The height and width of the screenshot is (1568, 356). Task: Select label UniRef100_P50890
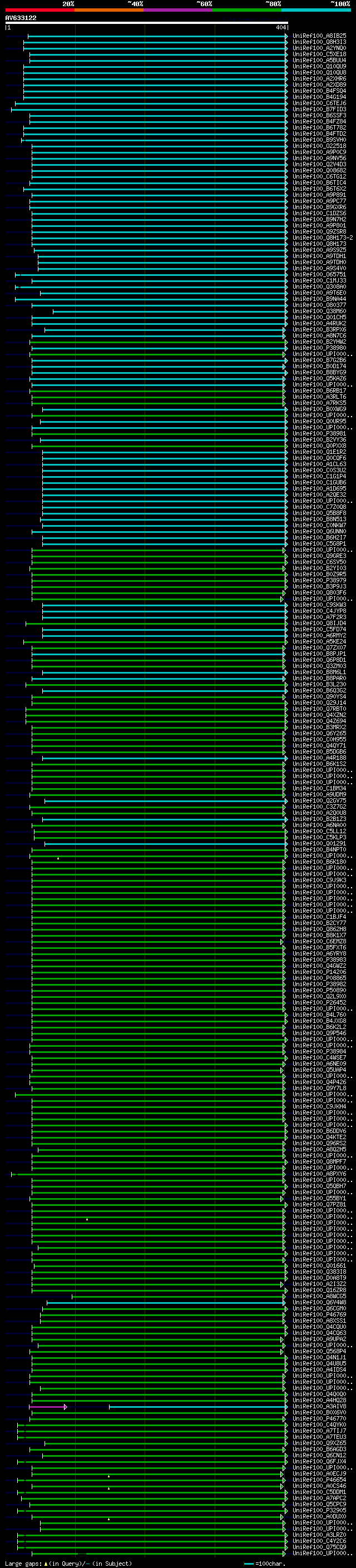click(319, 991)
